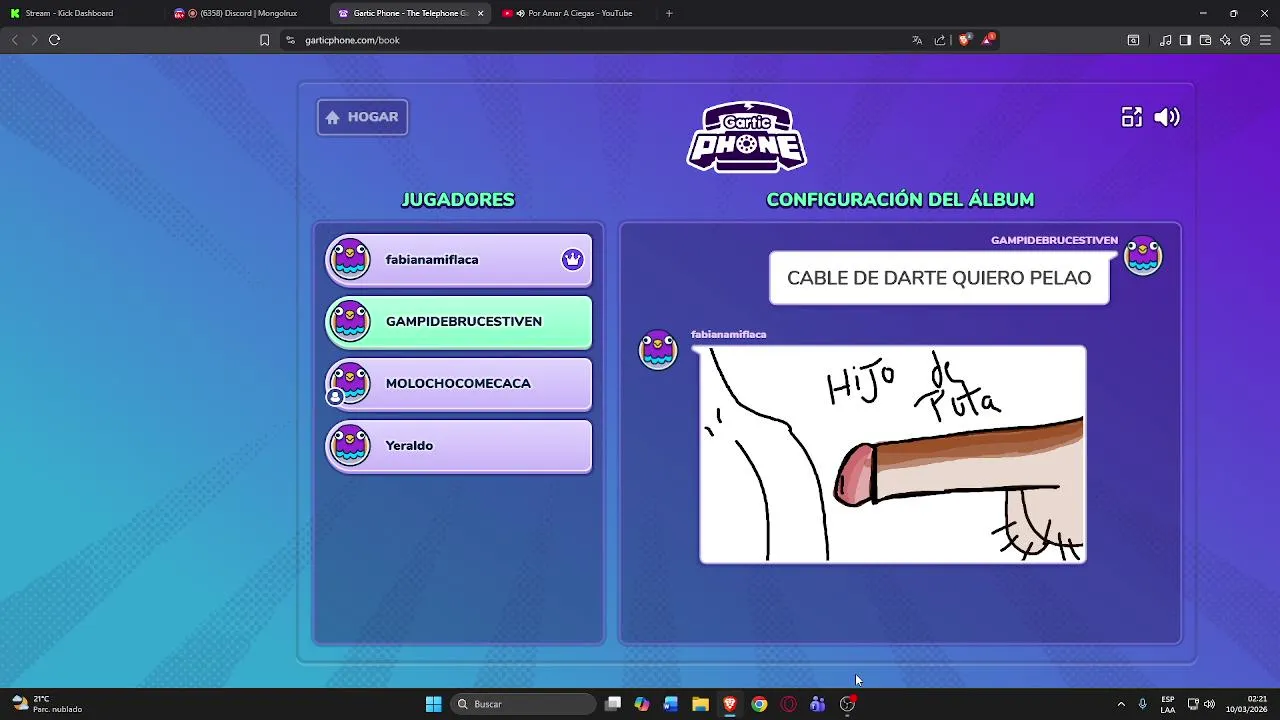
Task: Toggle the browser sidebar panel
Action: point(1185,40)
